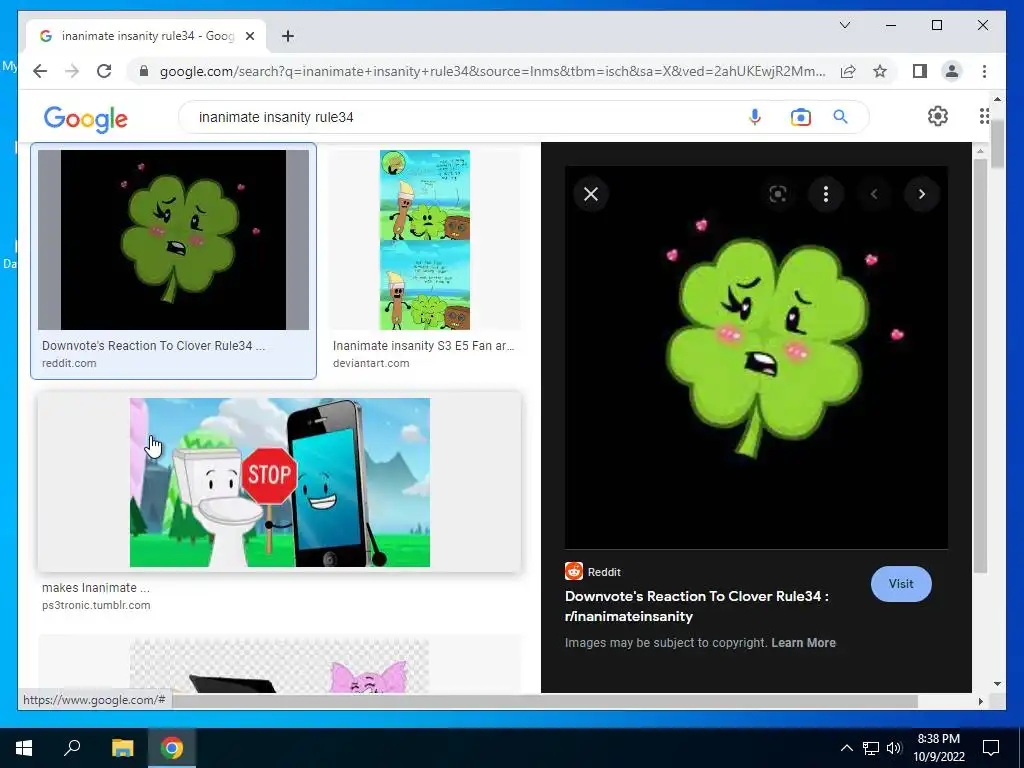Expand the tab search dropdown arrow
Screen dimensions: 1024x768
coord(844,25)
